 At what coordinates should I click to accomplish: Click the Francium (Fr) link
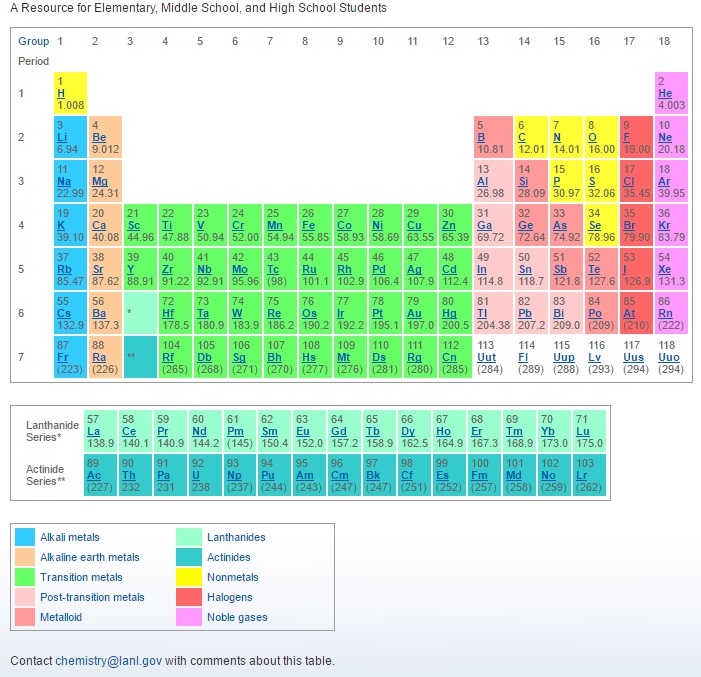coord(63,357)
